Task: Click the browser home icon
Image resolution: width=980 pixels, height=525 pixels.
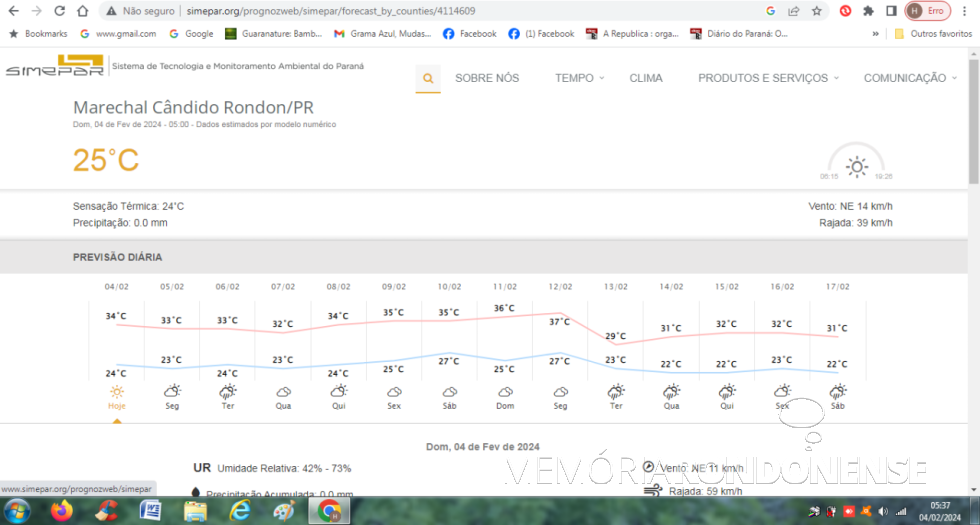Action: 83,11
